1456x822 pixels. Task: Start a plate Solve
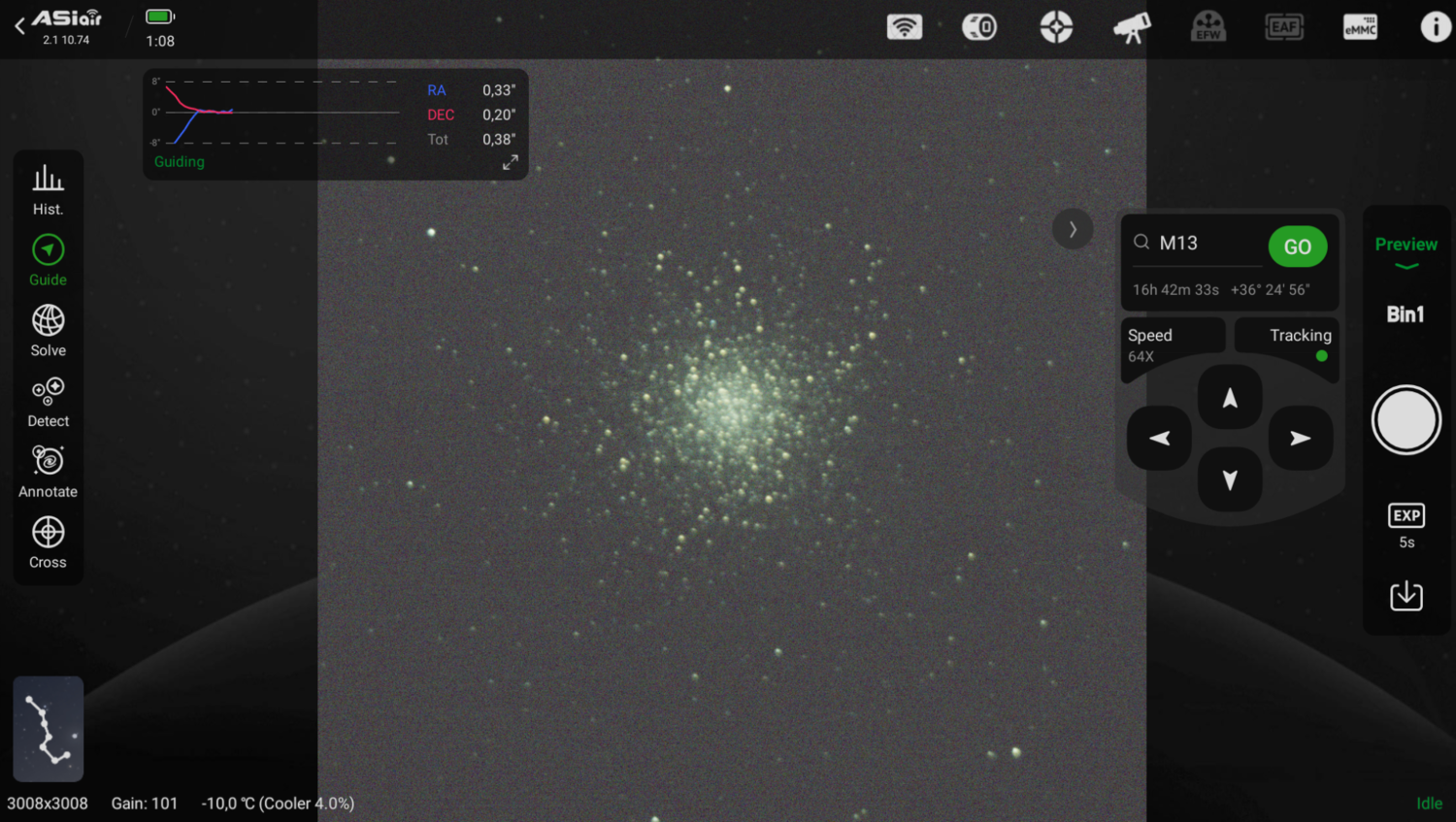click(48, 330)
